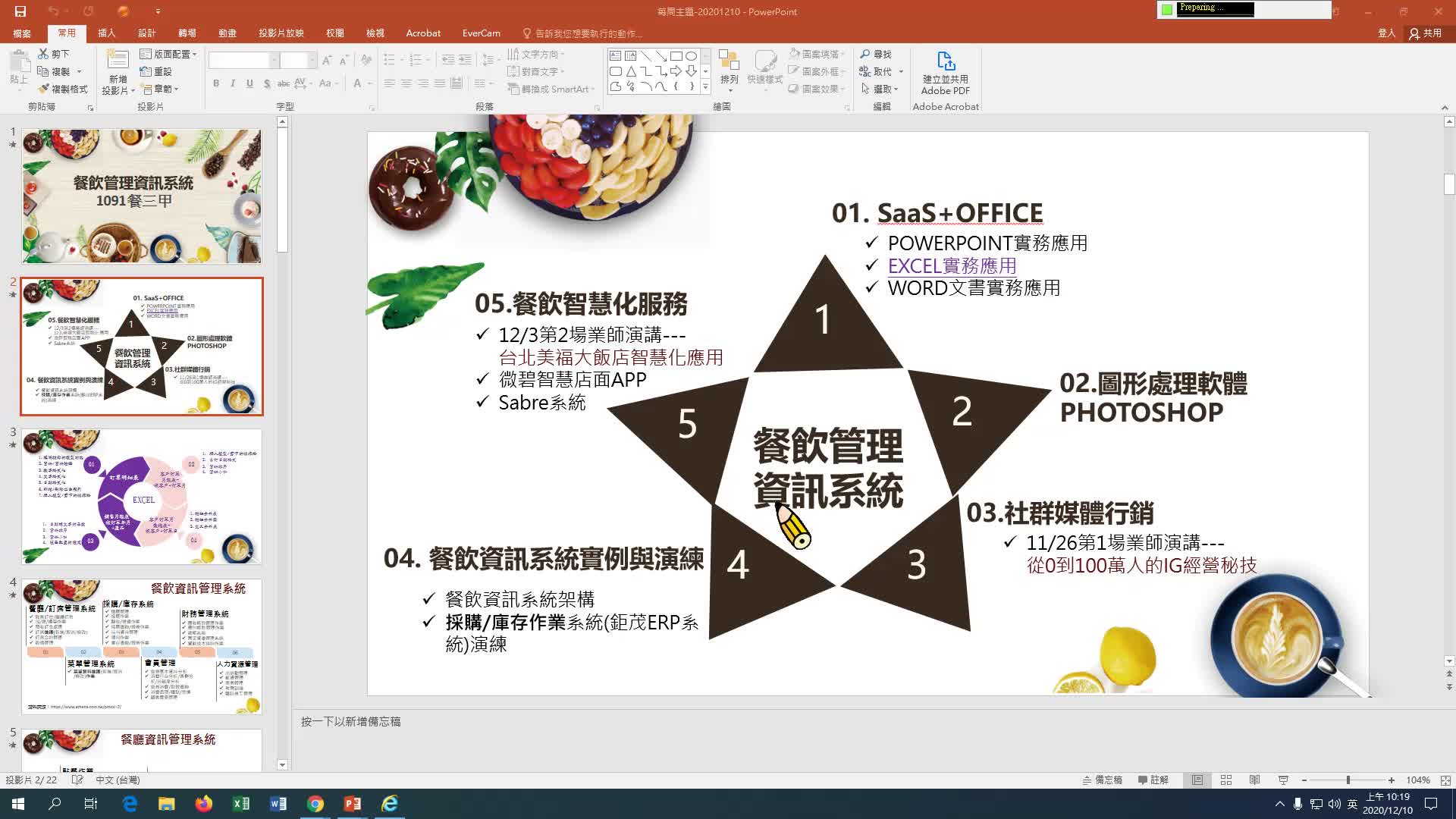Open Firefox from the Windows taskbar
The width and height of the screenshot is (1456, 819).
point(204,804)
